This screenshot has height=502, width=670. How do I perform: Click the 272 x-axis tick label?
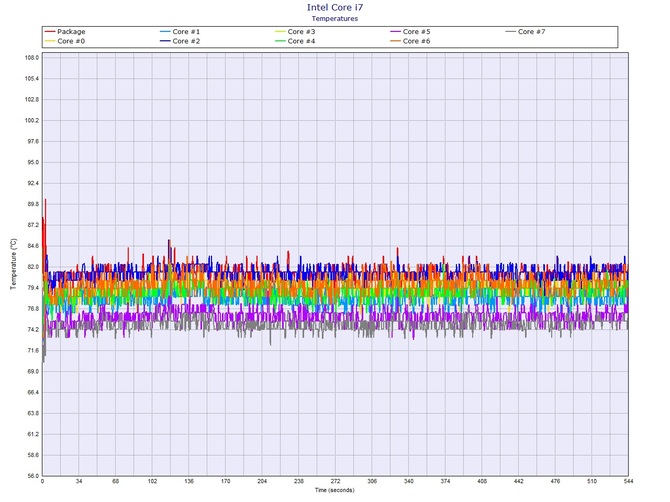335,481
